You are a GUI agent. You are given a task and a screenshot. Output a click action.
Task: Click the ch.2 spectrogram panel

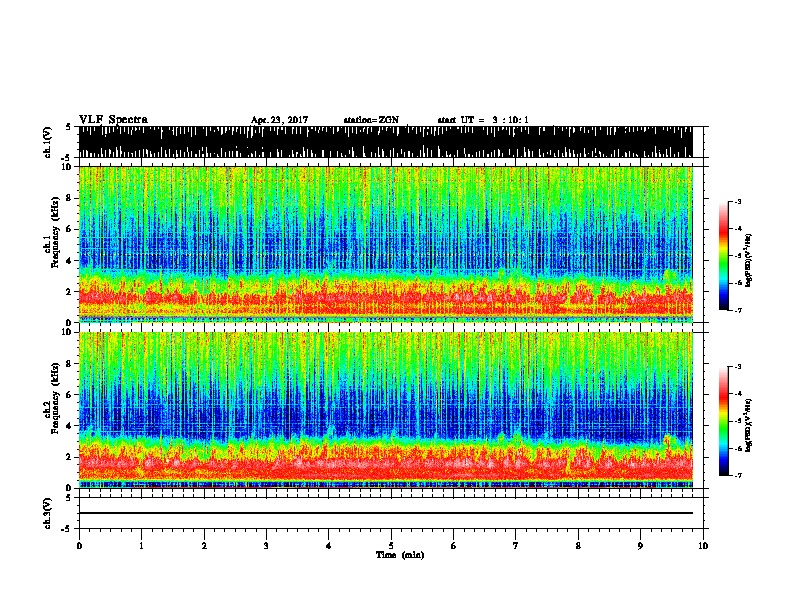tap(385, 410)
